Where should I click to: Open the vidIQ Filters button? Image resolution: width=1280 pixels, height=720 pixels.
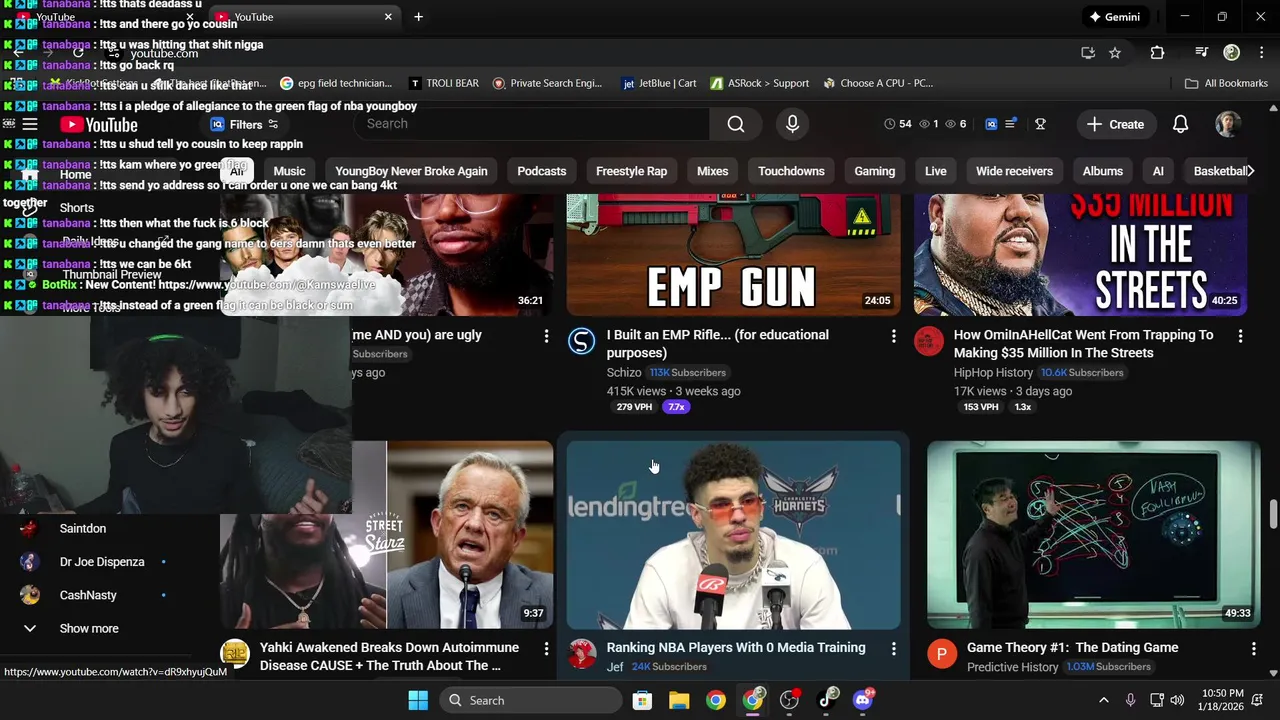point(244,124)
